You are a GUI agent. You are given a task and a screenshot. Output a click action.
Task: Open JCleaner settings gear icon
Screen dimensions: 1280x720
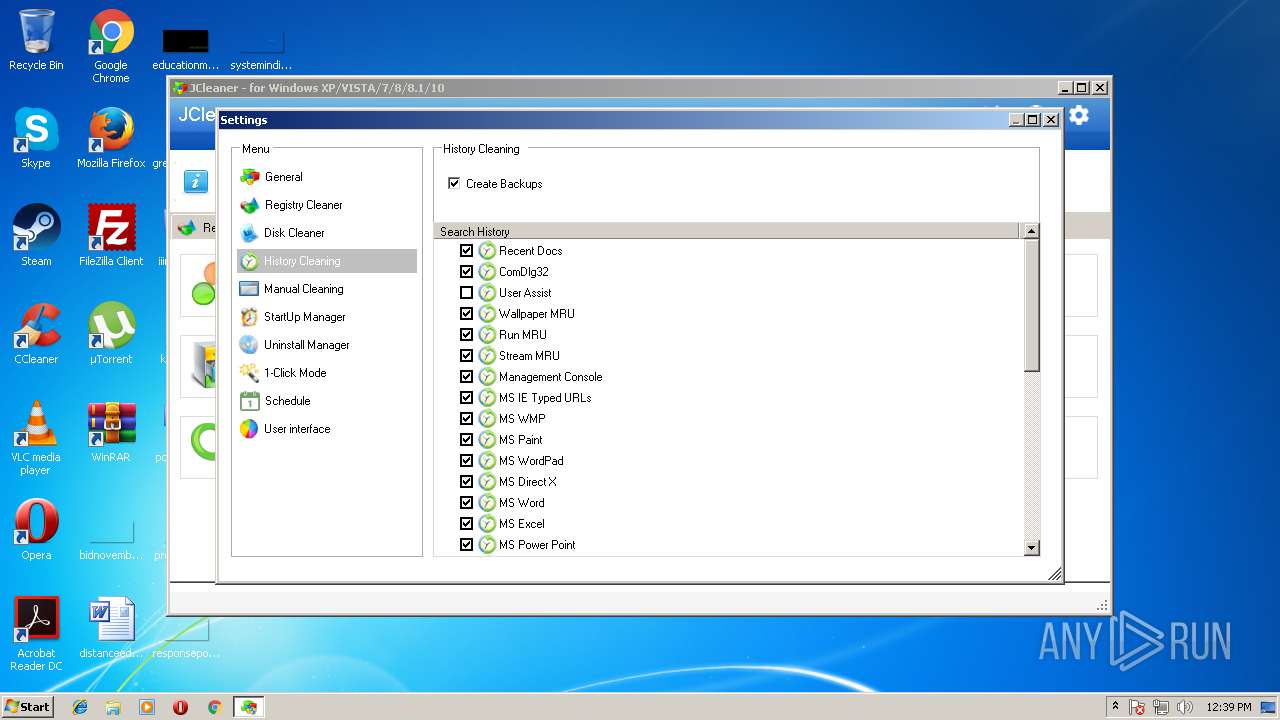click(1078, 115)
